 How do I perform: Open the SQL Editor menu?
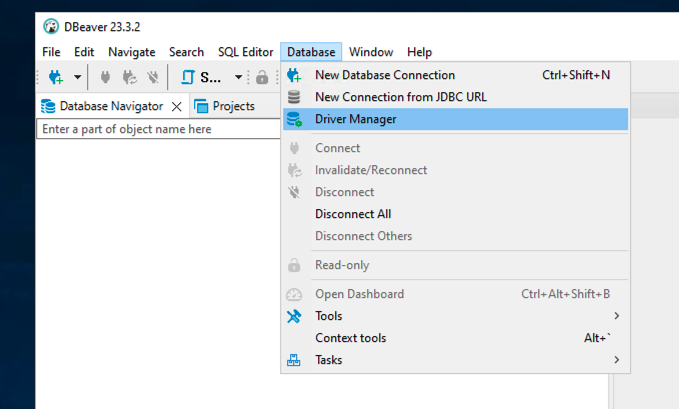[x=246, y=52]
